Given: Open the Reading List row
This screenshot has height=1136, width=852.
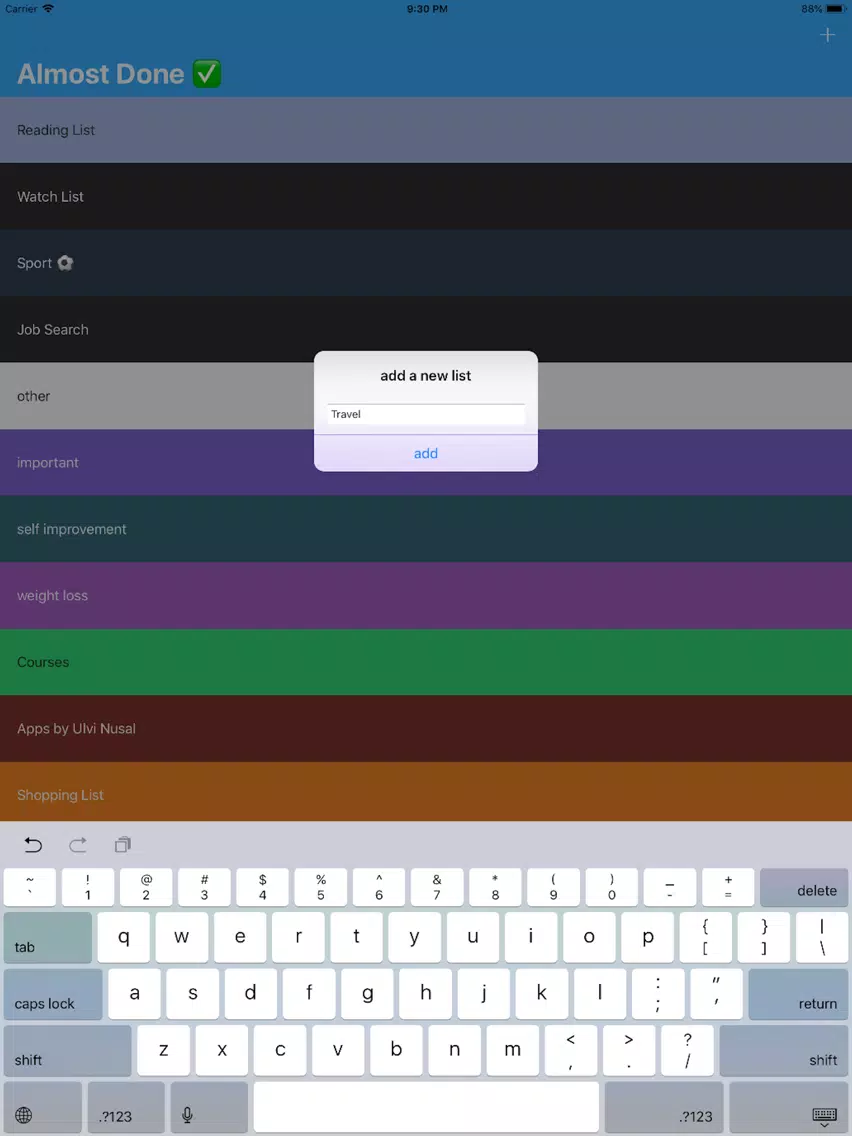Looking at the screenshot, I should [x=426, y=130].
